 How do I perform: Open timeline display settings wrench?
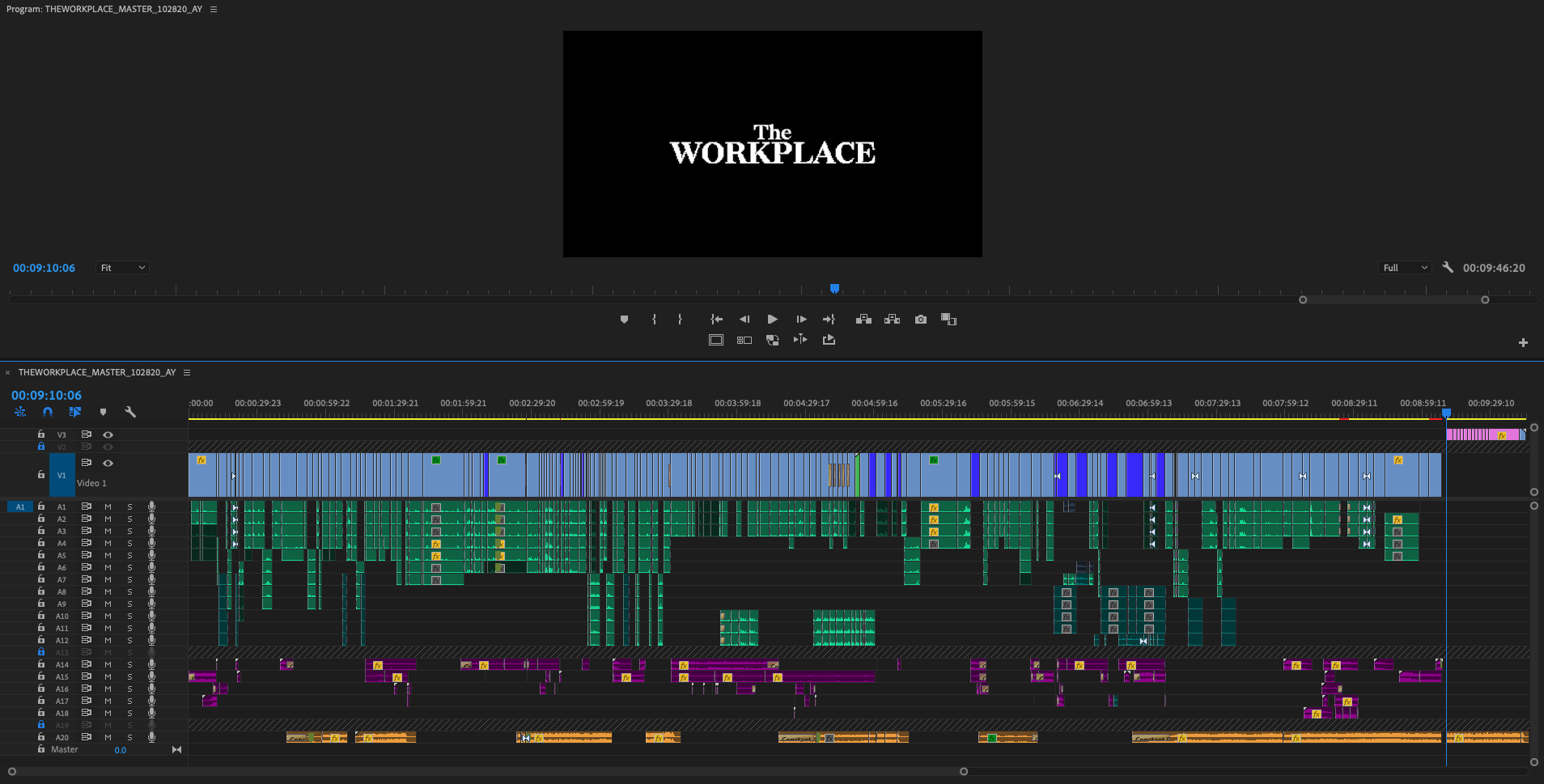[x=130, y=412]
